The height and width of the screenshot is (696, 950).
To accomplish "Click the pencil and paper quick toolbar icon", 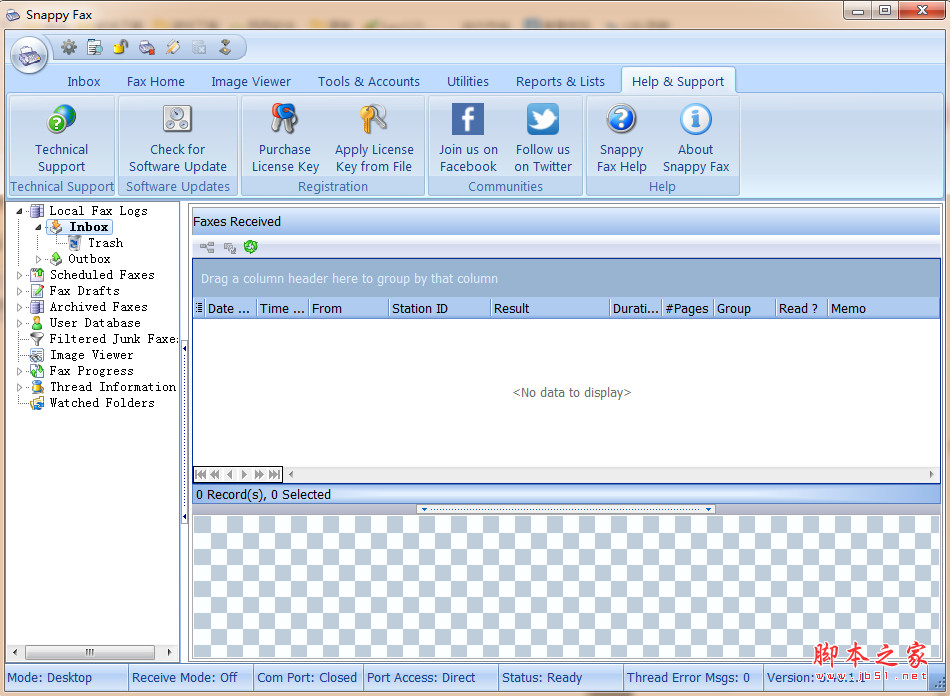I will (173, 47).
